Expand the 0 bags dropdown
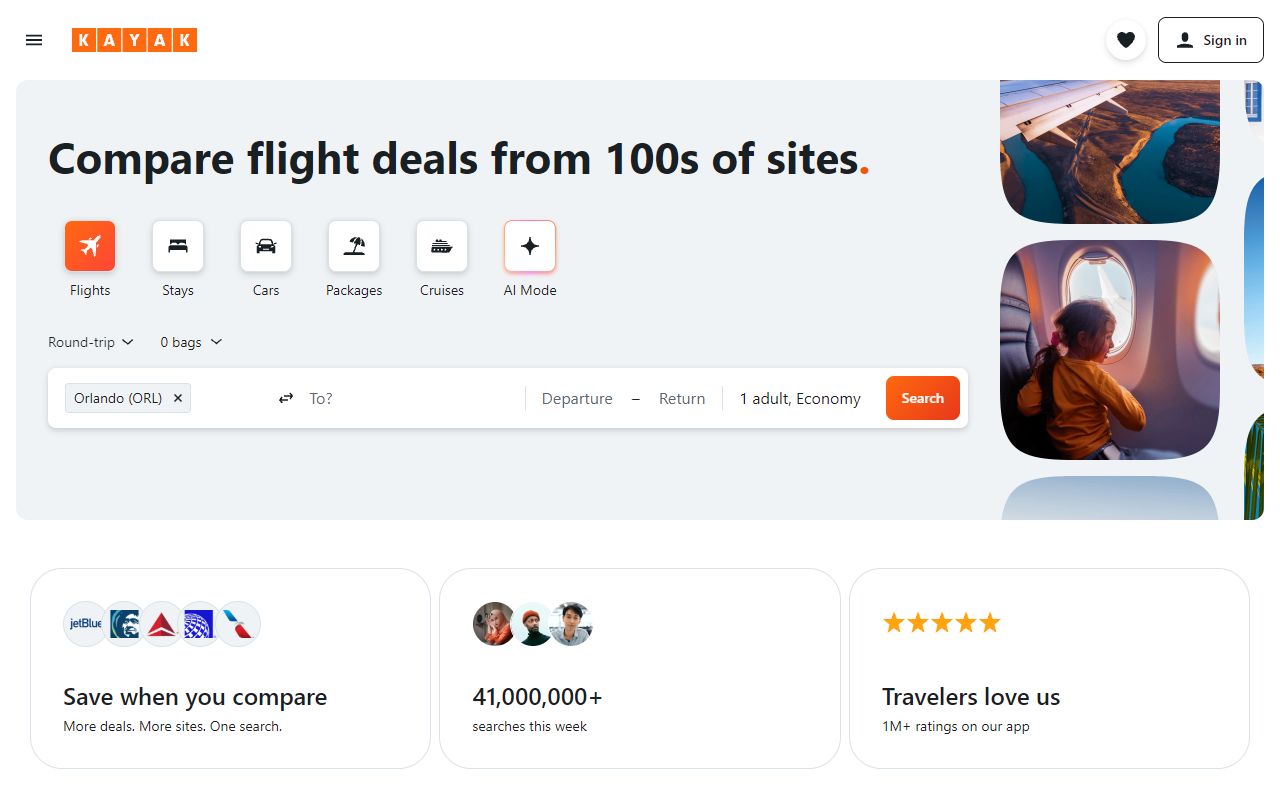This screenshot has width=1280, height=800. [x=191, y=342]
